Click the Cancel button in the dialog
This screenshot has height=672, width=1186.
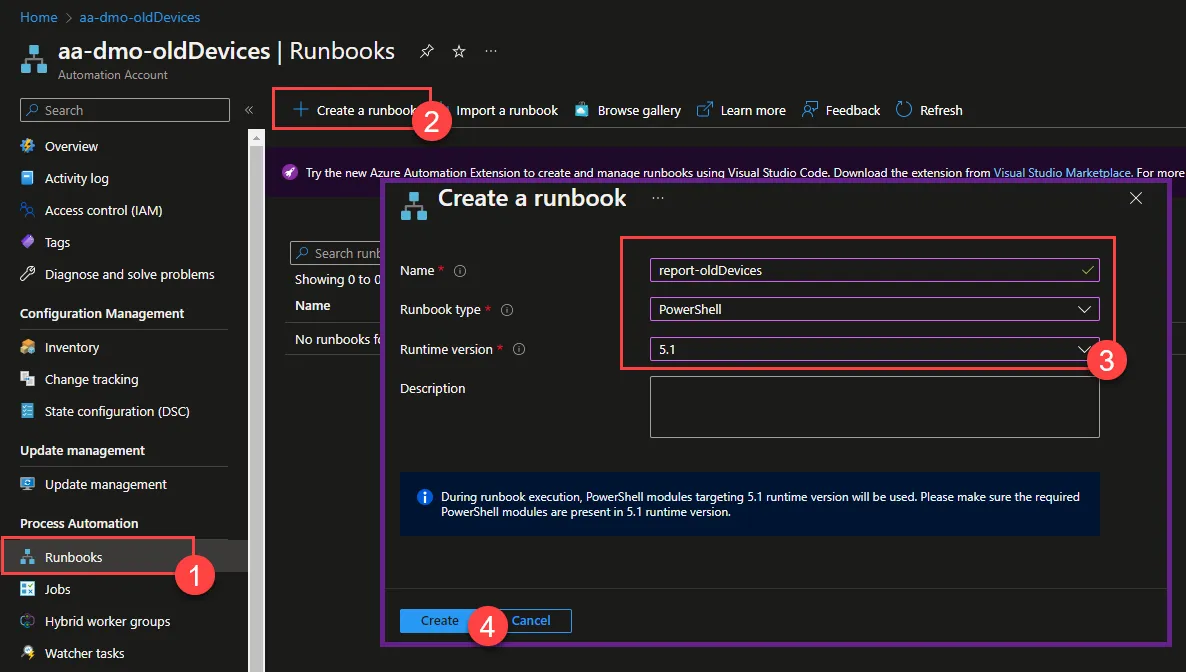click(x=531, y=621)
